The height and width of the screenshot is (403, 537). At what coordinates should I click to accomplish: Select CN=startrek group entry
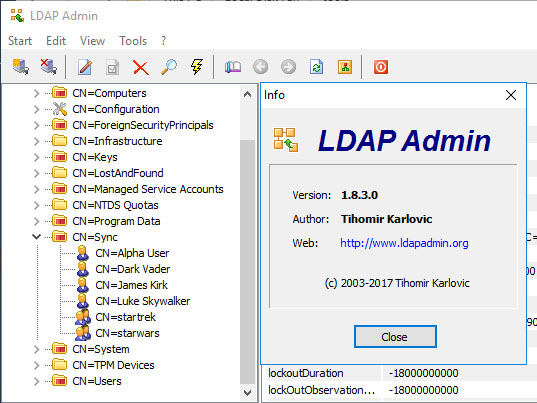point(125,317)
